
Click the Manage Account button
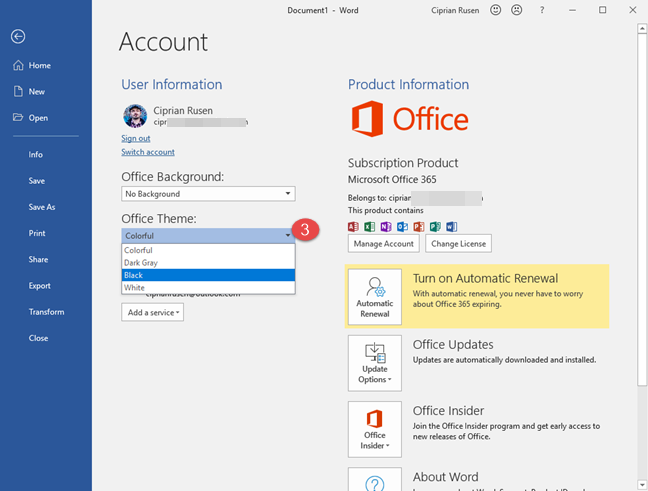pyautogui.click(x=384, y=243)
